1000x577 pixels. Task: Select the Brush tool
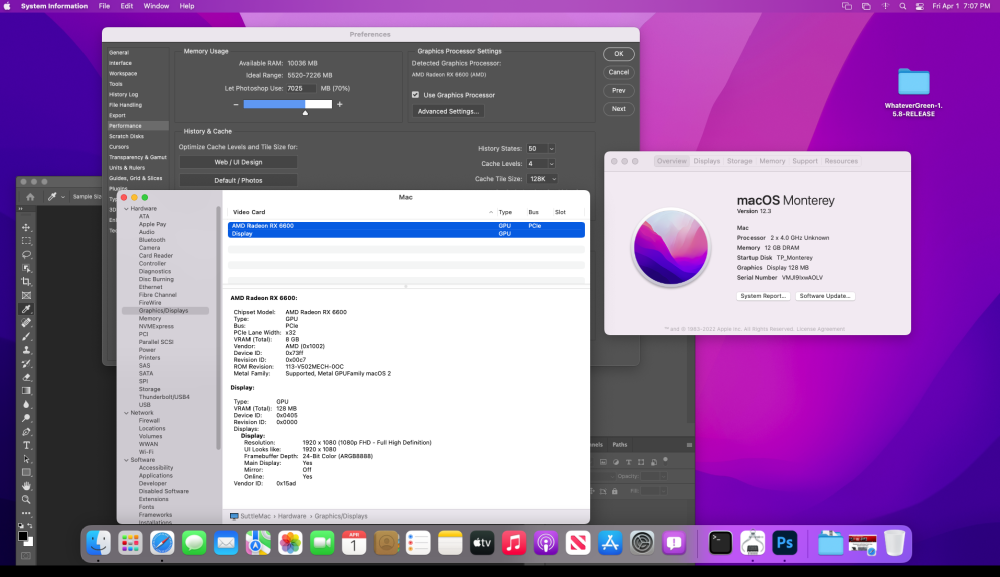tap(26, 336)
